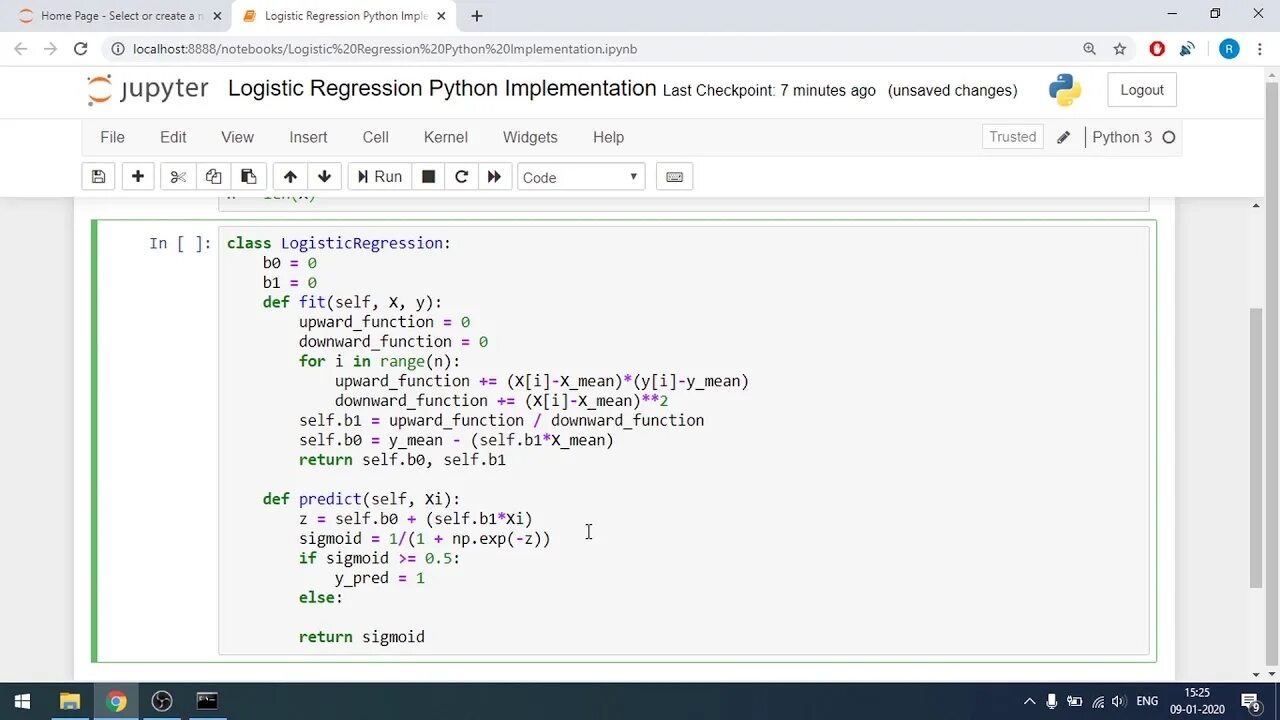Cut selected cells with scissors icon
The image size is (1280, 720).
tap(178, 177)
